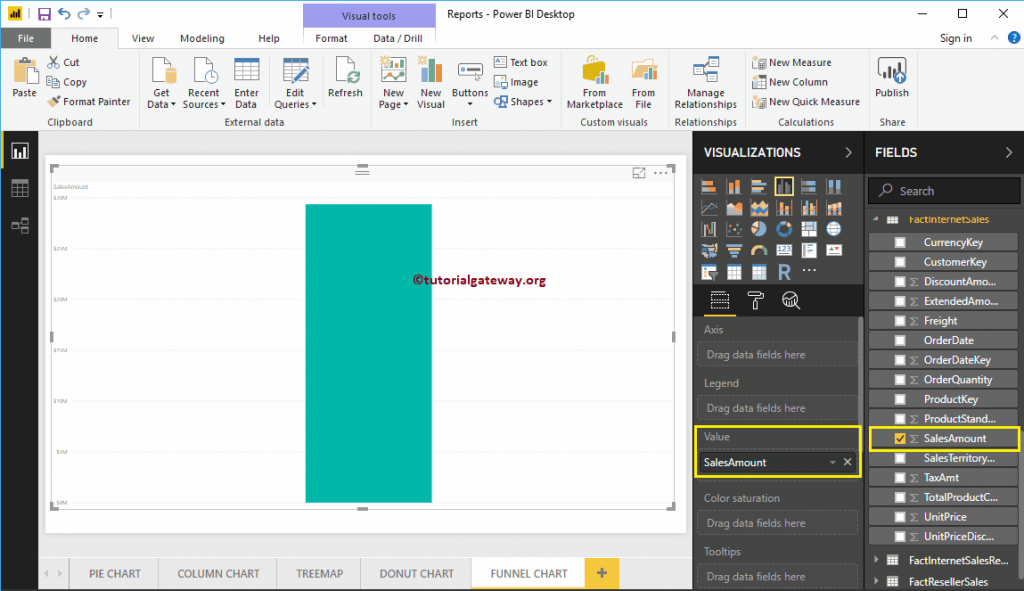
Task: Switch to the Modeling ribbon tab
Action: click(x=202, y=38)
